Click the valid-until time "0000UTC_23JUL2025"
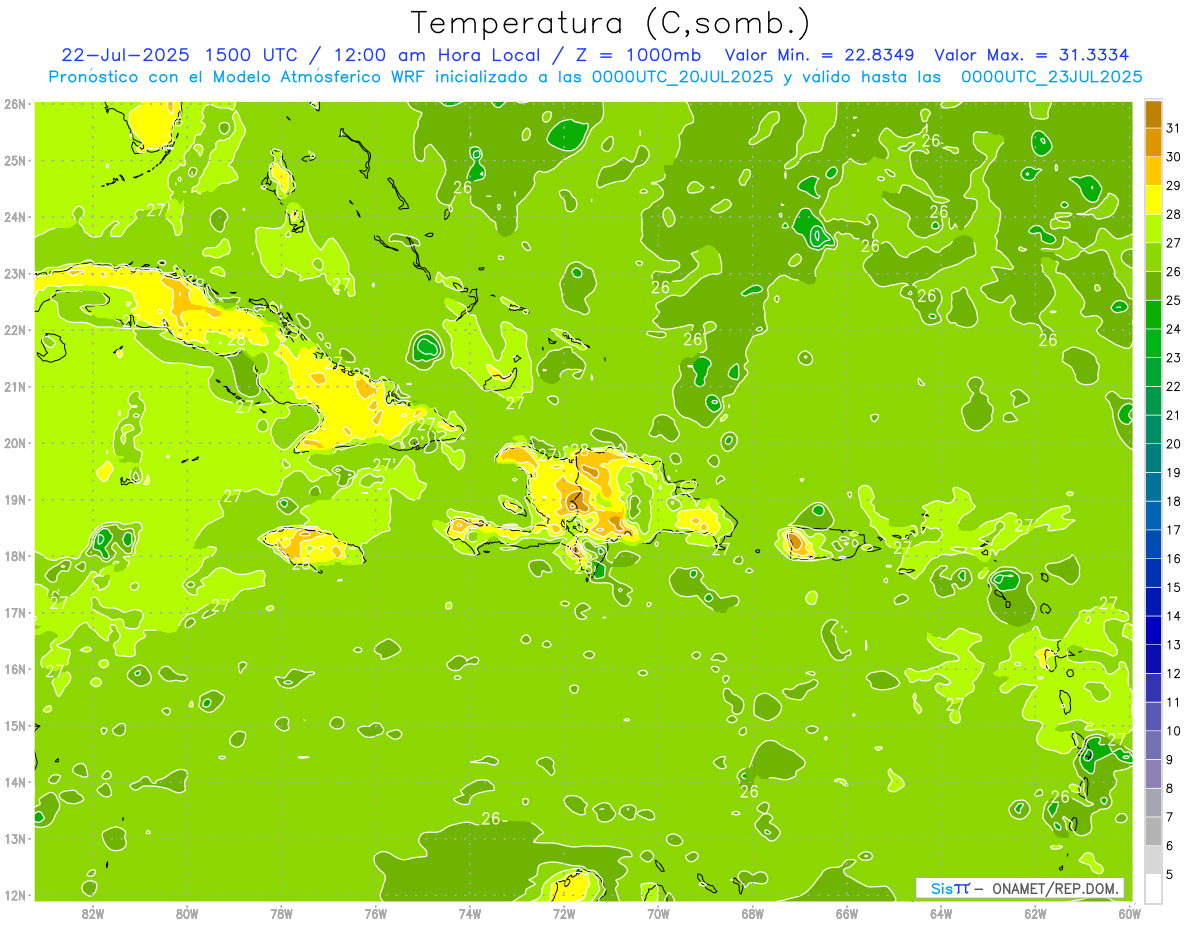Screen dimensions: 1200x927 coord(1051,77)
